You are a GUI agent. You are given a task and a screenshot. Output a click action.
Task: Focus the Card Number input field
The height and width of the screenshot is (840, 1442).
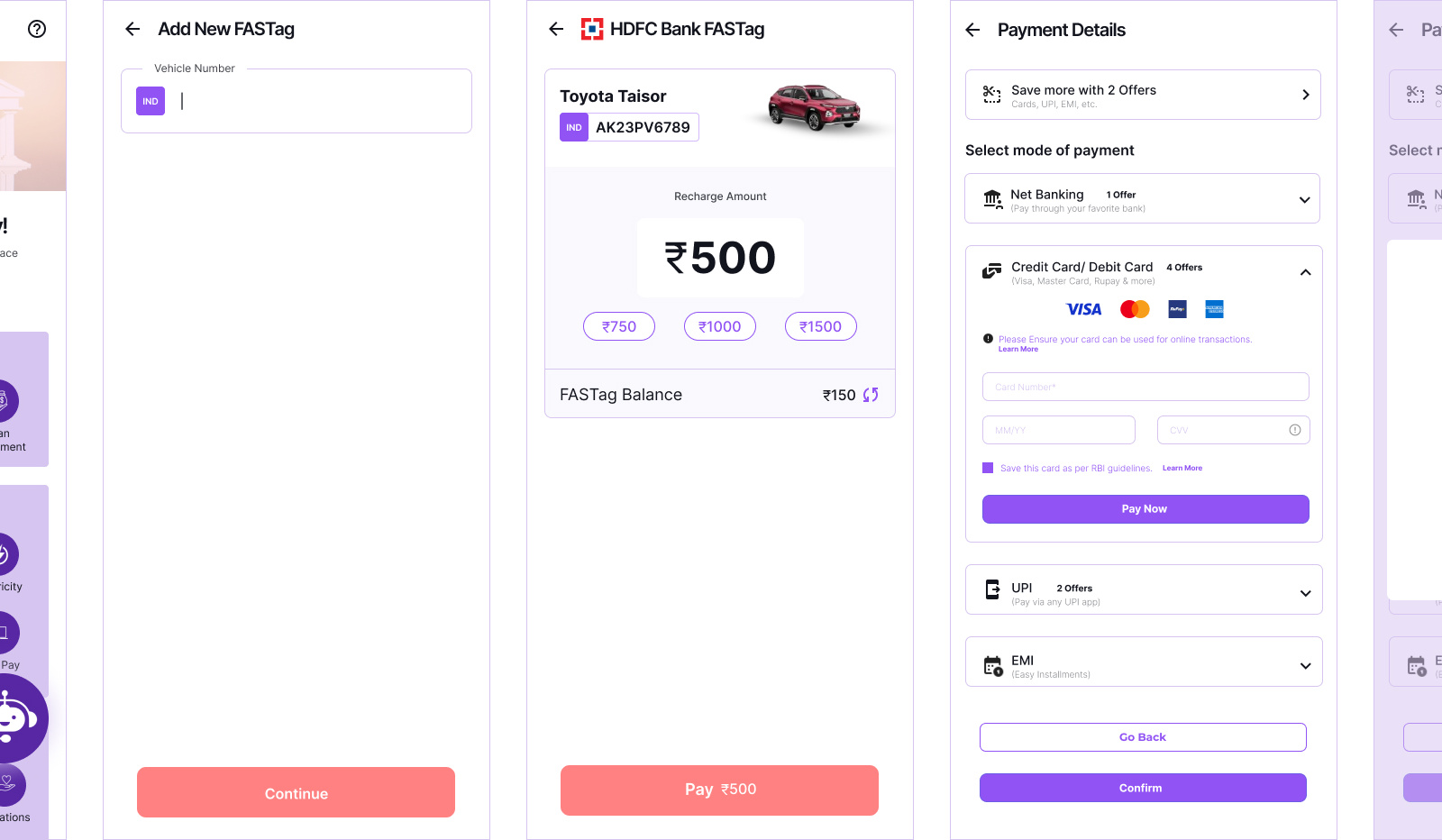[1145, 387]
